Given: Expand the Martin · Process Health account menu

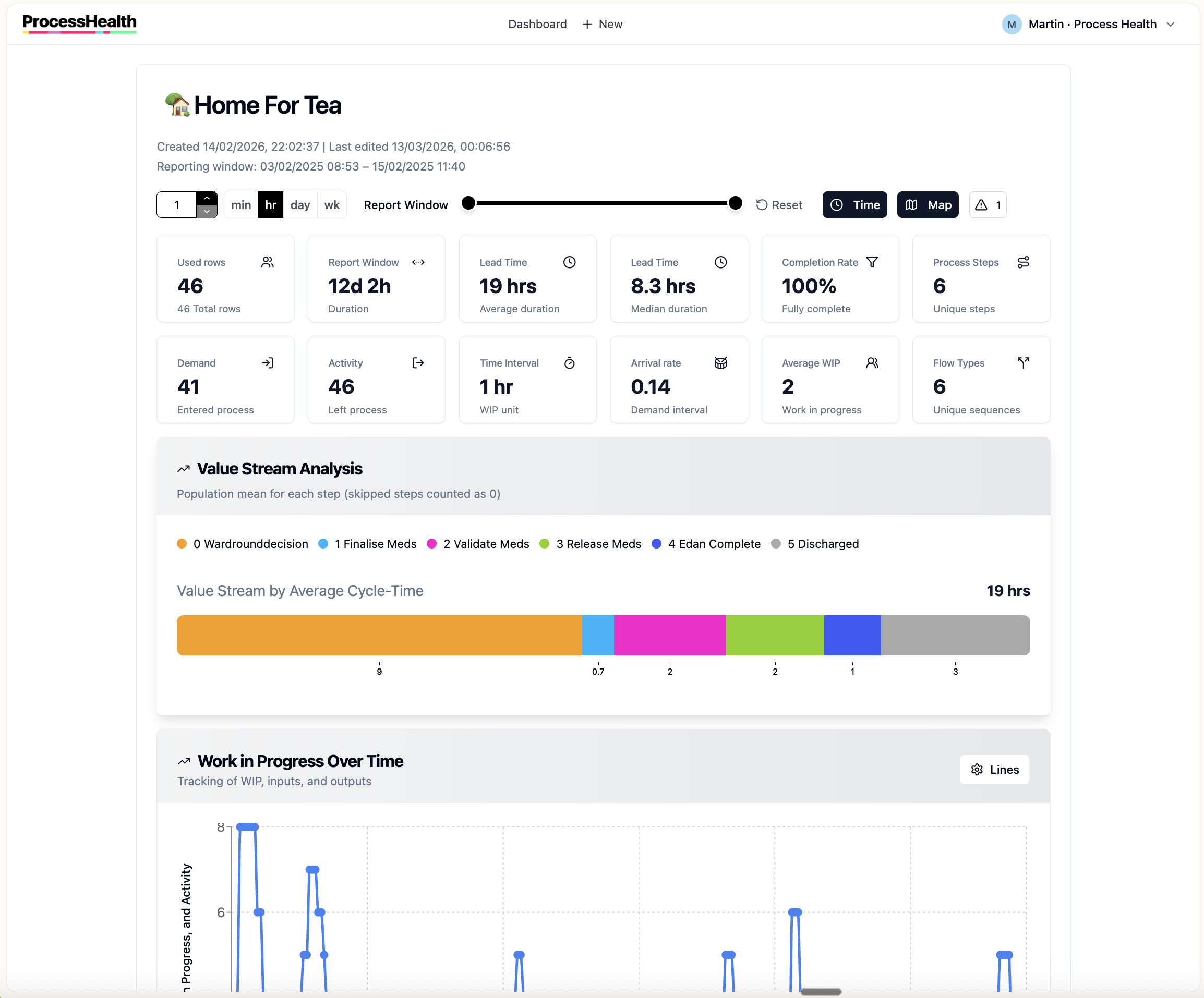Looking at the screenshot, I should click(x=1088, y=24).
